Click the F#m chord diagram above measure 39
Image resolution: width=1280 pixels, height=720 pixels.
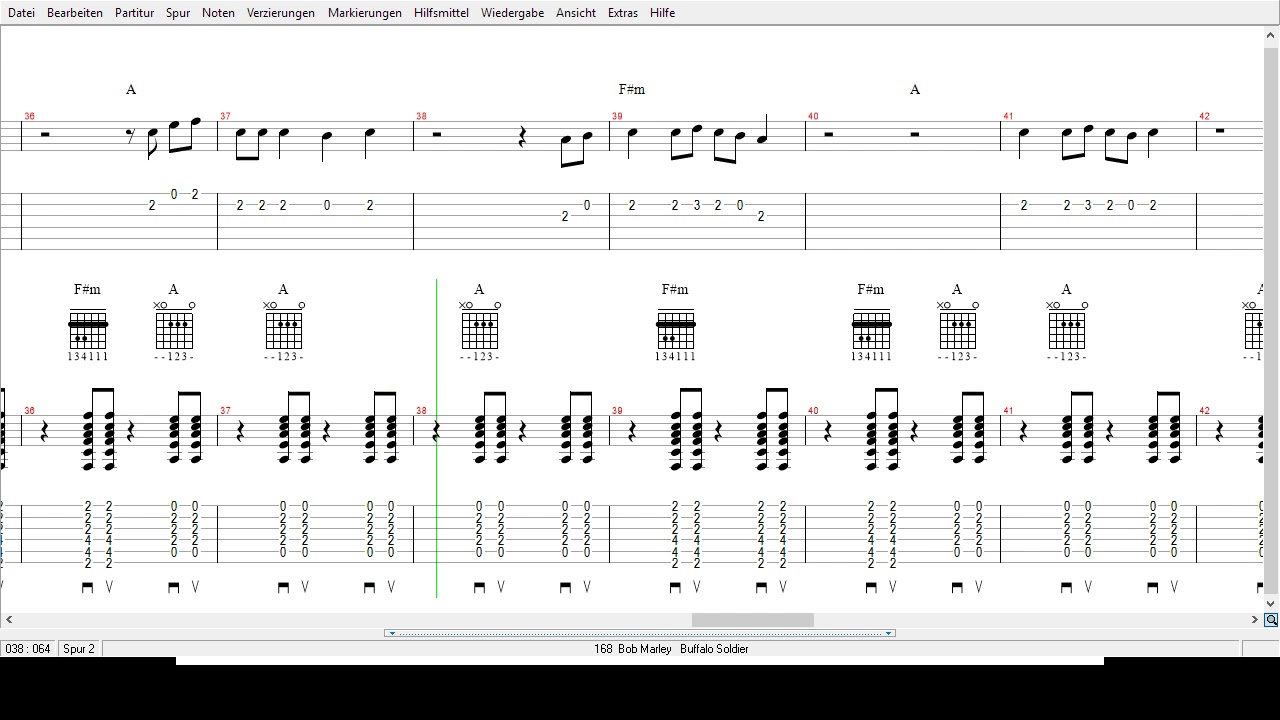[x=676, y=329]
